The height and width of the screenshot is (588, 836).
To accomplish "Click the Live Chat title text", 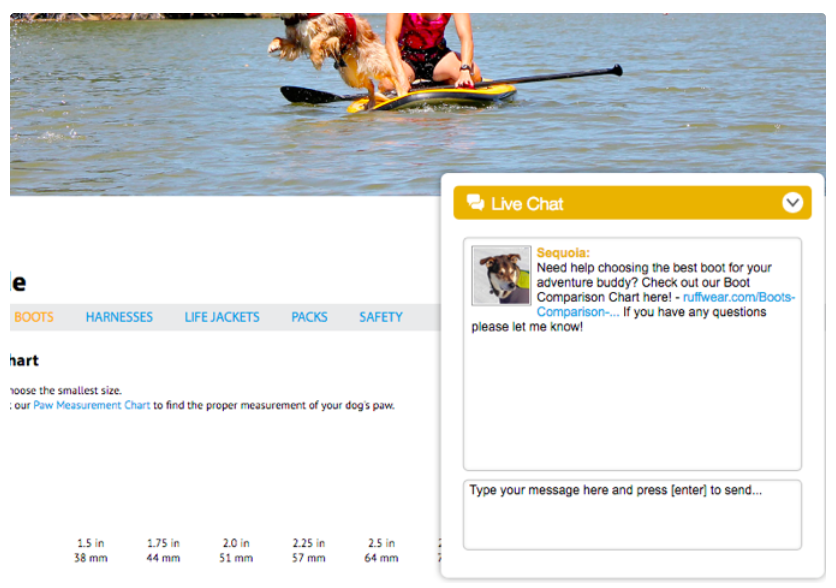I will click(x=527, y=204).
